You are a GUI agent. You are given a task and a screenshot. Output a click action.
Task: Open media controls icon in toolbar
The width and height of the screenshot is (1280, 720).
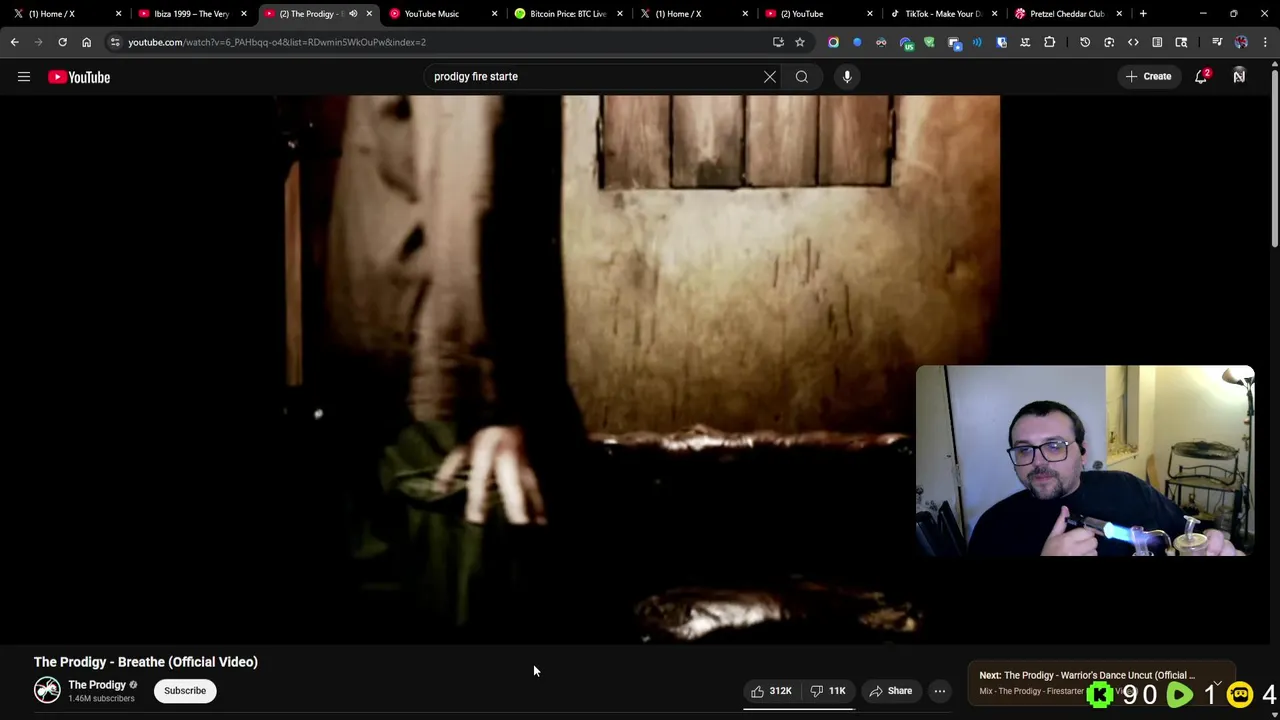[1217, 42]
